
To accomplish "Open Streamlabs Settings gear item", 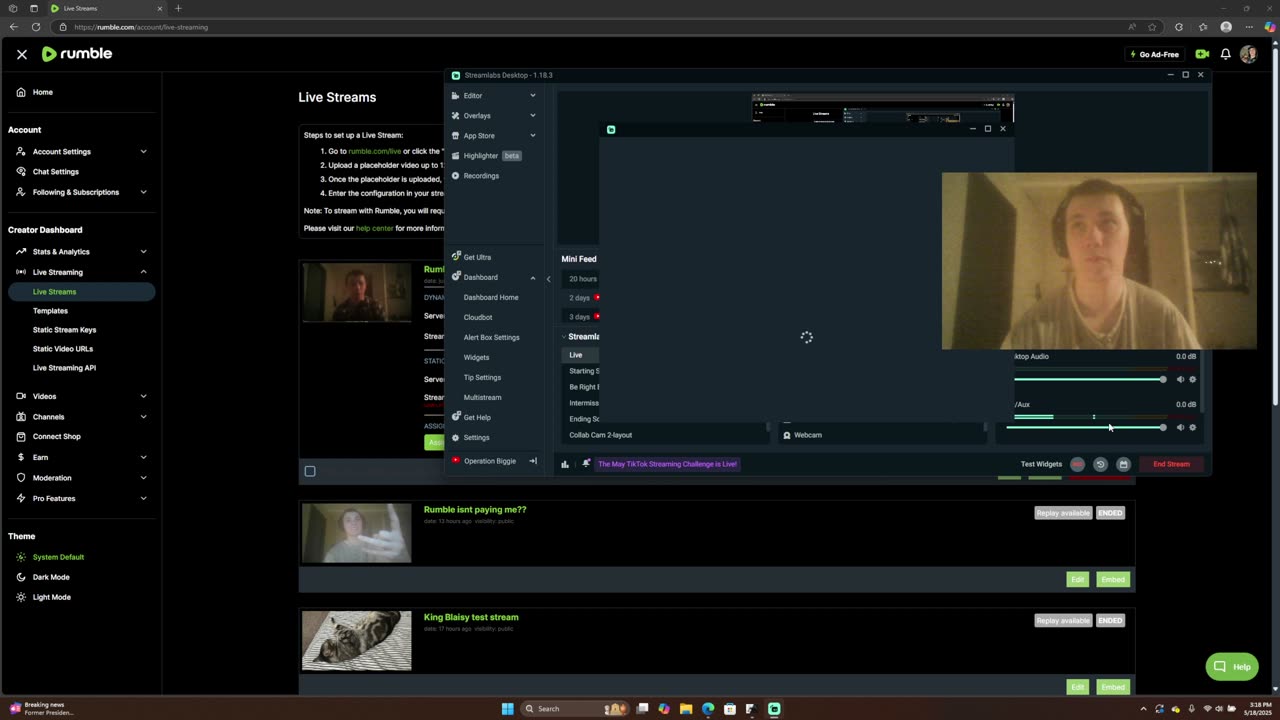I will (x=470, y=437).
